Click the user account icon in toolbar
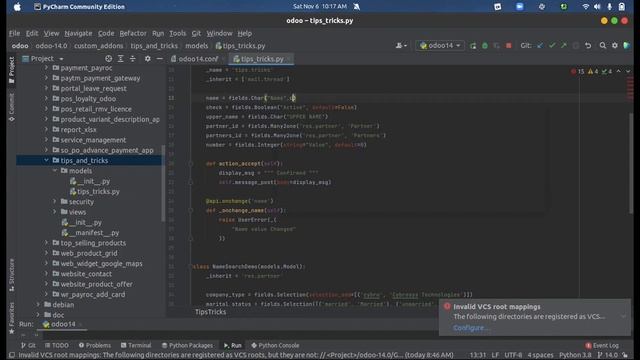Screen dimensions: 640x360 point(401,46)
